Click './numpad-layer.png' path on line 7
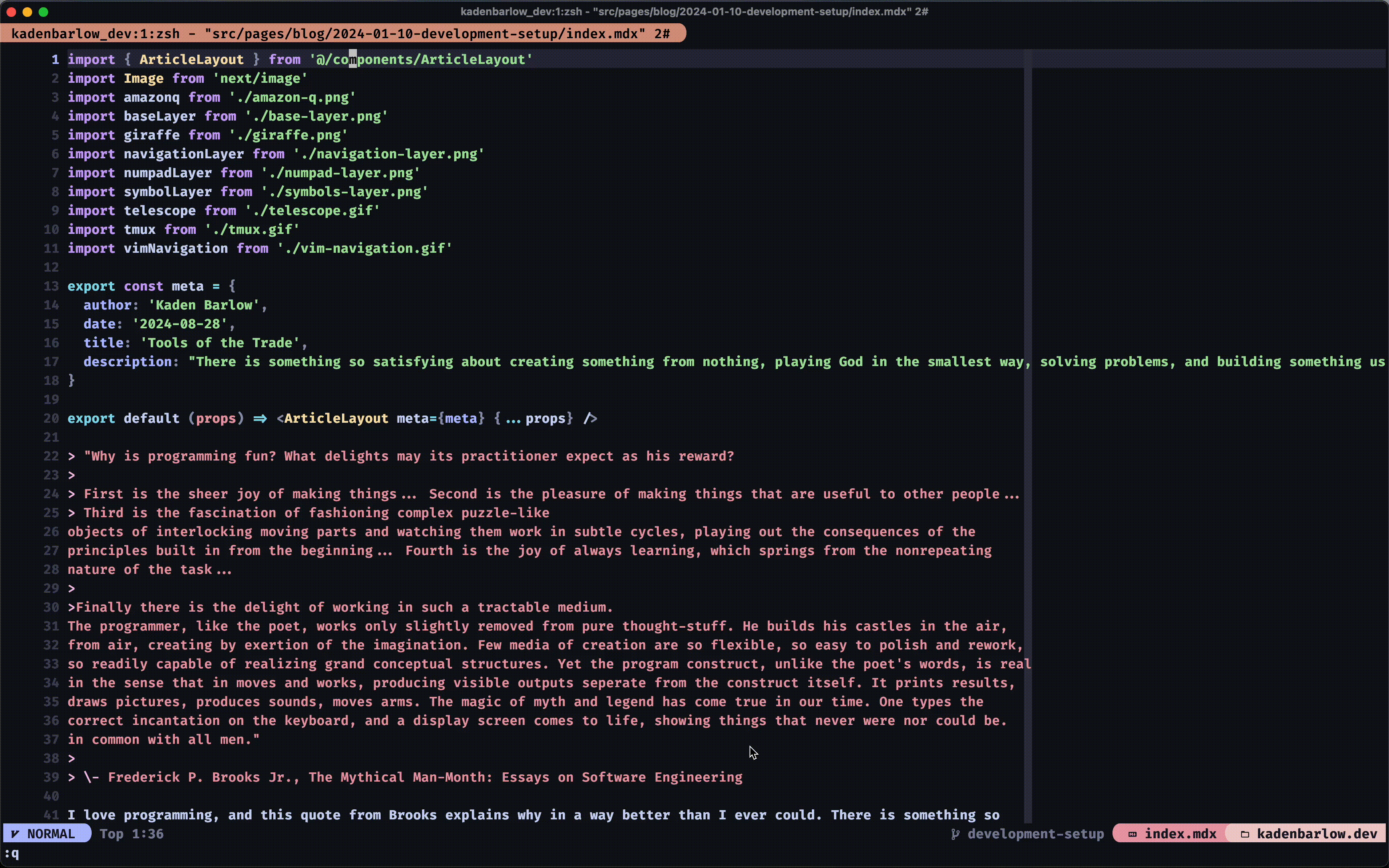The image size is (1389, 868). click(341, 173)
